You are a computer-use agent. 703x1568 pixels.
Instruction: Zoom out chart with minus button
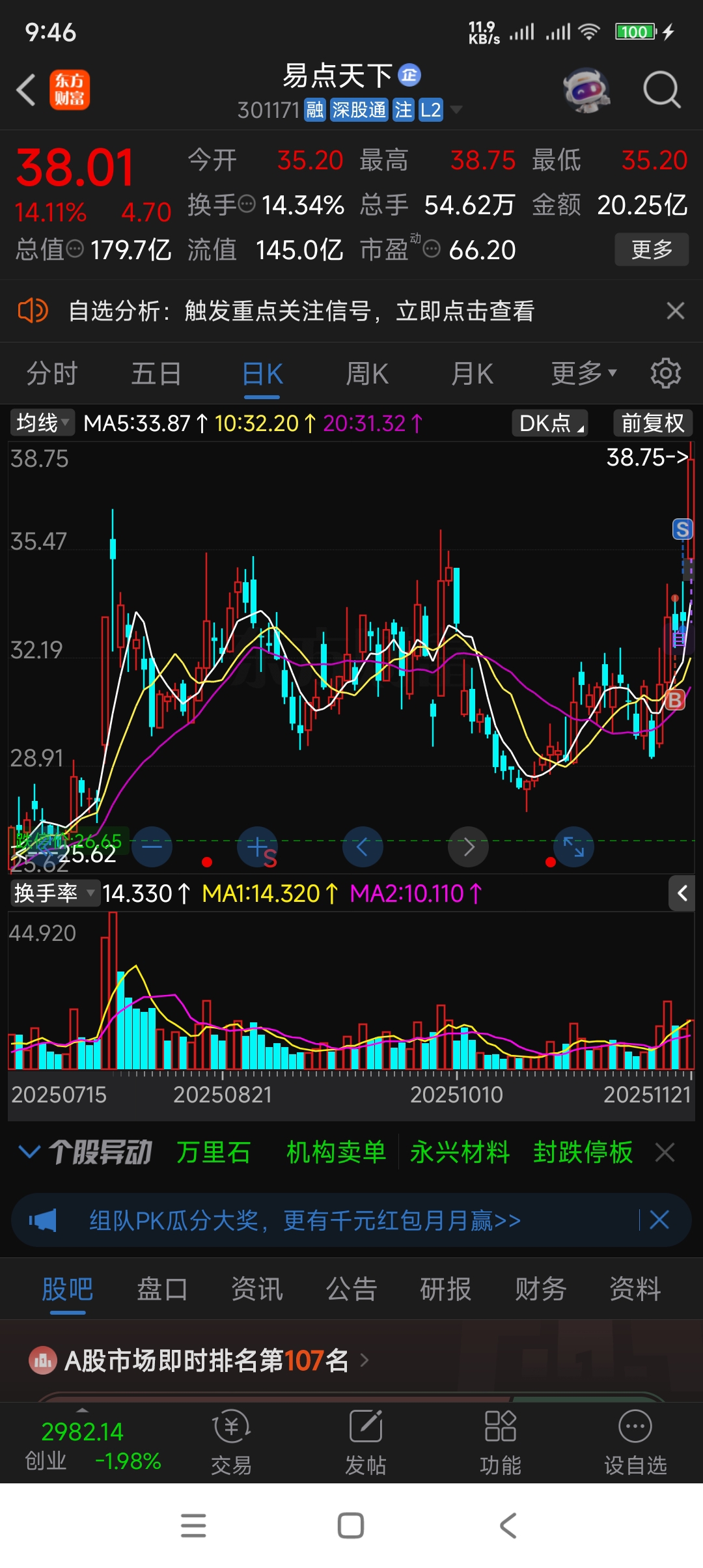[x=152, y=847]
